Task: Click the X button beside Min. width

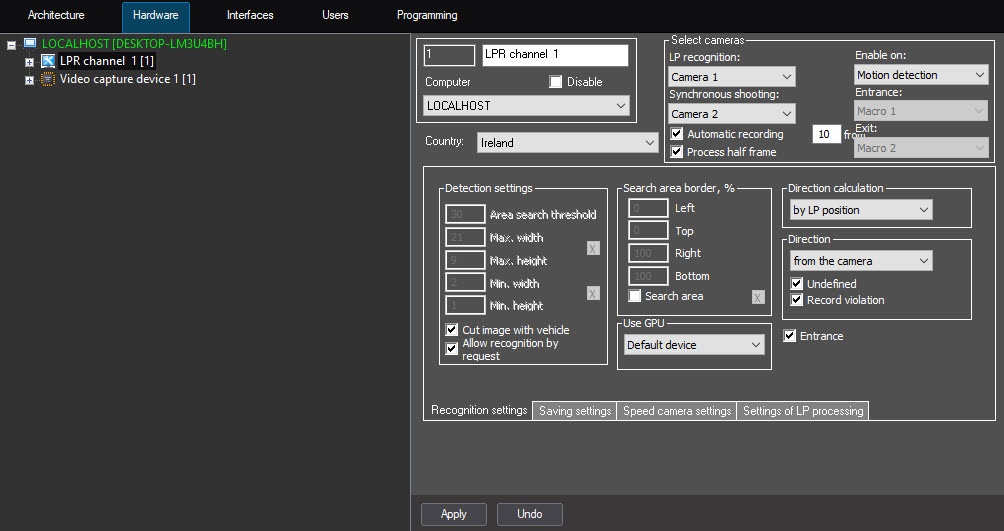Action: click(x=593, y=293)
